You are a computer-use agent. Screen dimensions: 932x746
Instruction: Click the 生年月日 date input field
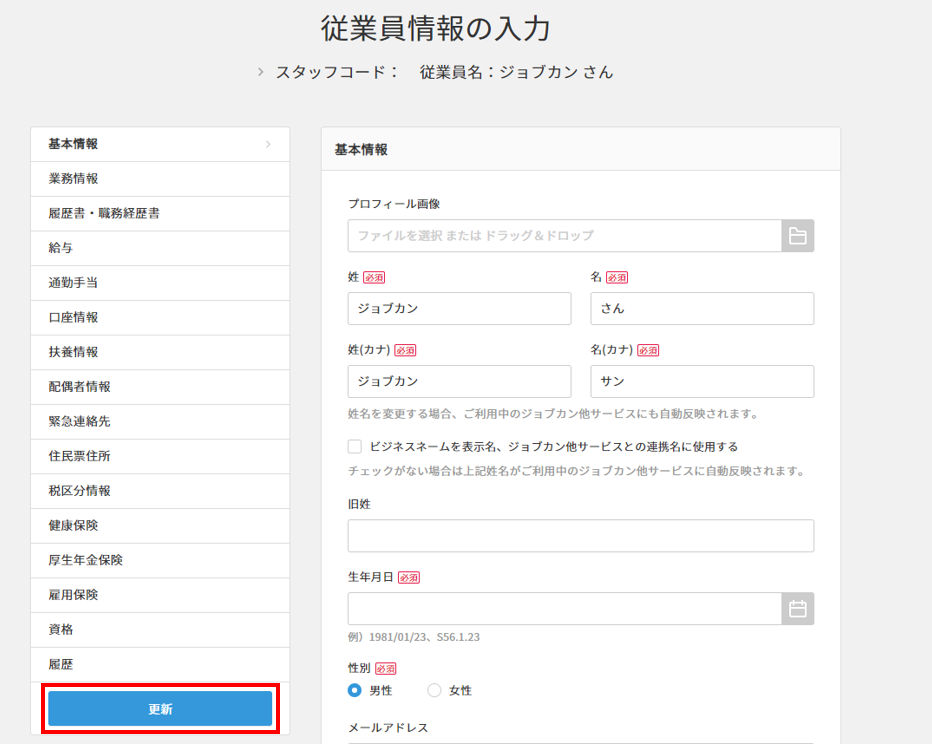click(x=564, y=609)
